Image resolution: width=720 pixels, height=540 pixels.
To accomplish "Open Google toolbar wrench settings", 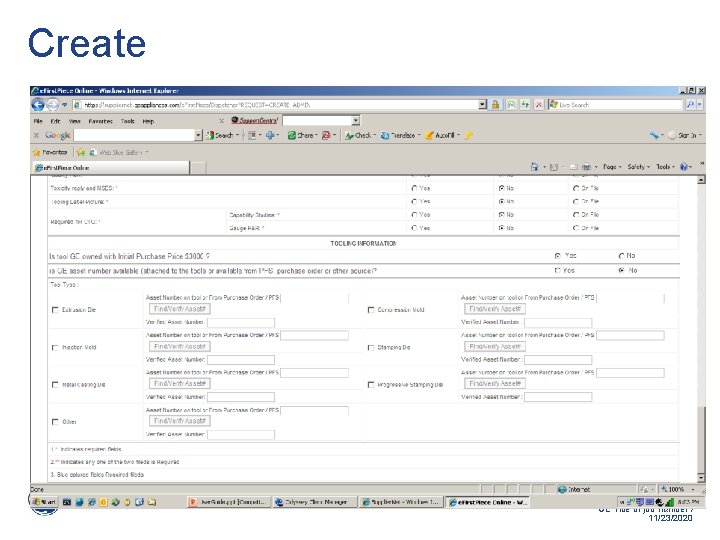I will (654, 135).
